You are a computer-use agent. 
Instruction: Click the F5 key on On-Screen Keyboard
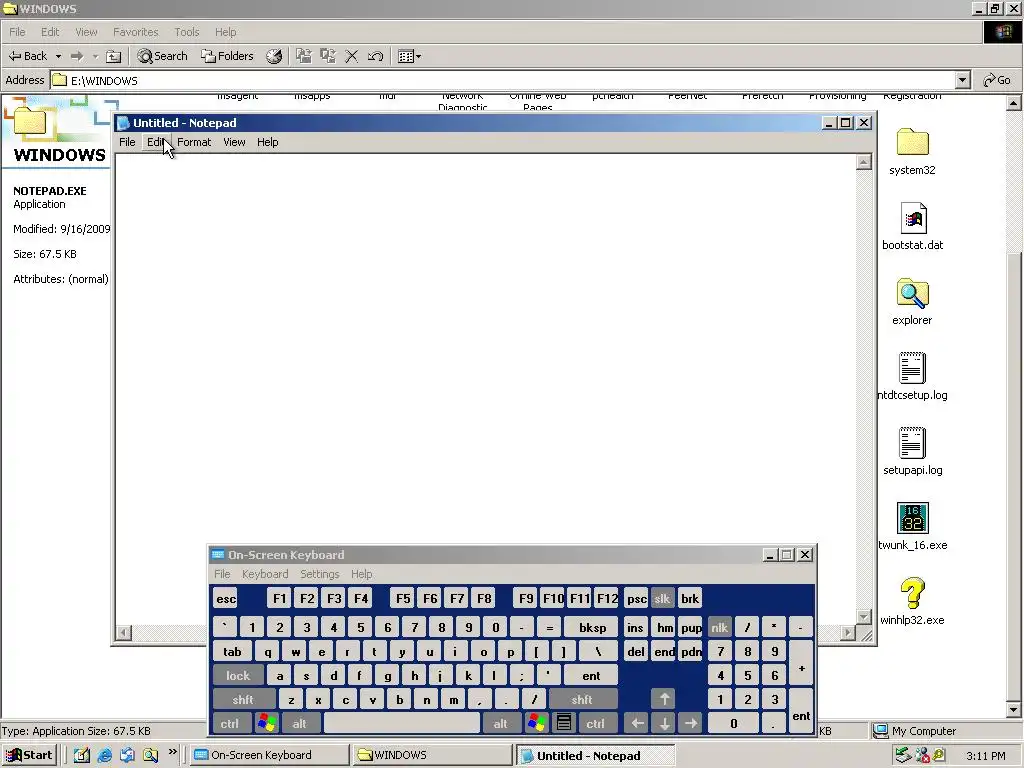[403, 598]
